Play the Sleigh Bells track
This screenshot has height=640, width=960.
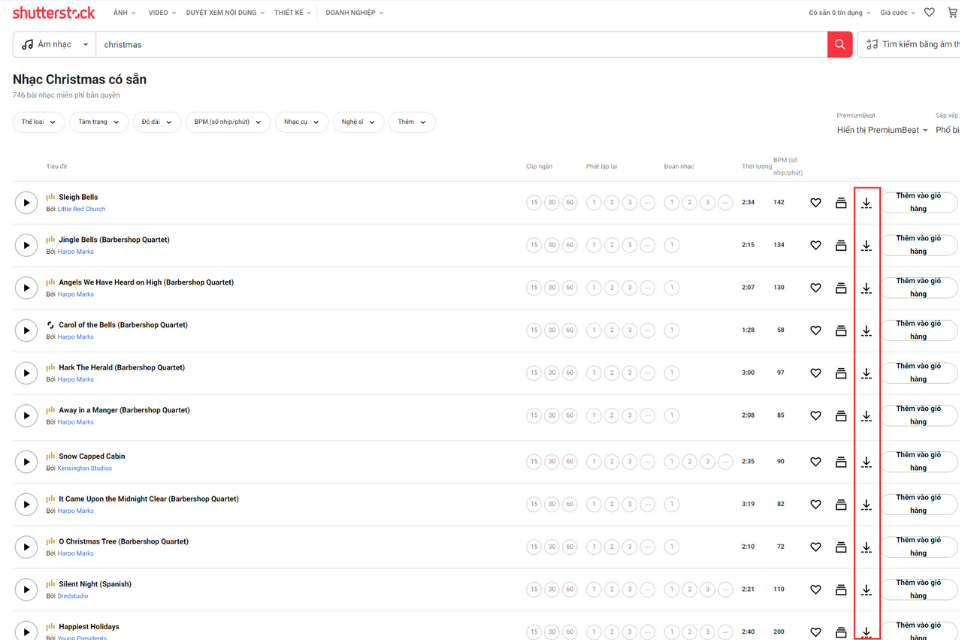coord(26,203)
